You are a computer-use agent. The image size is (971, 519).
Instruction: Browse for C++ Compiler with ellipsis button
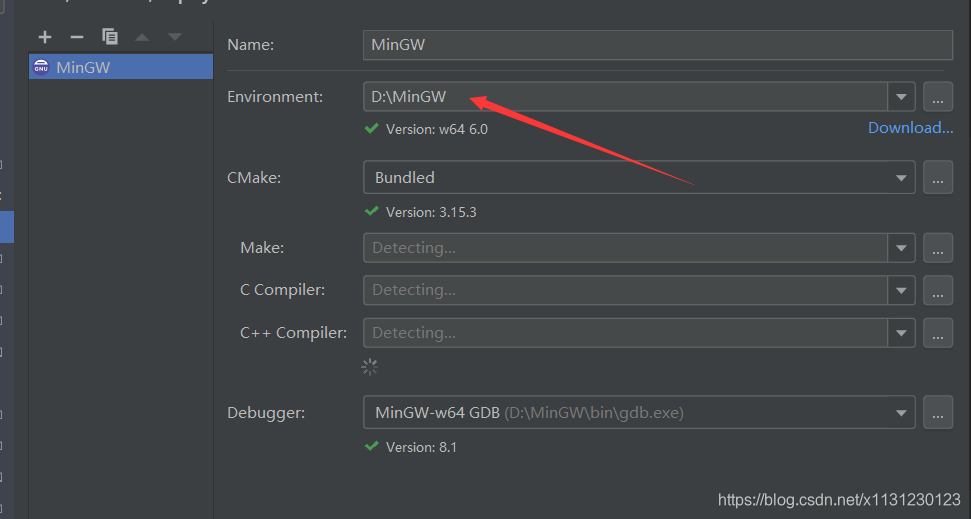tap(938, 333)
